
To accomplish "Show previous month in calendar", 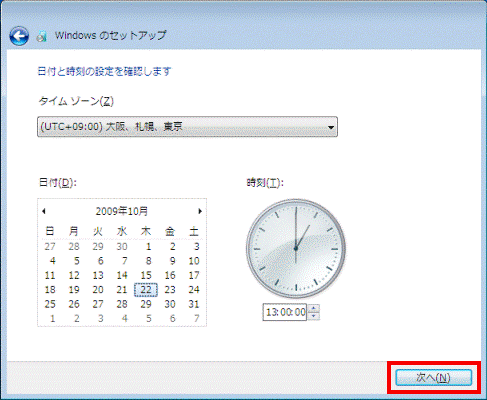I will 44,211.
